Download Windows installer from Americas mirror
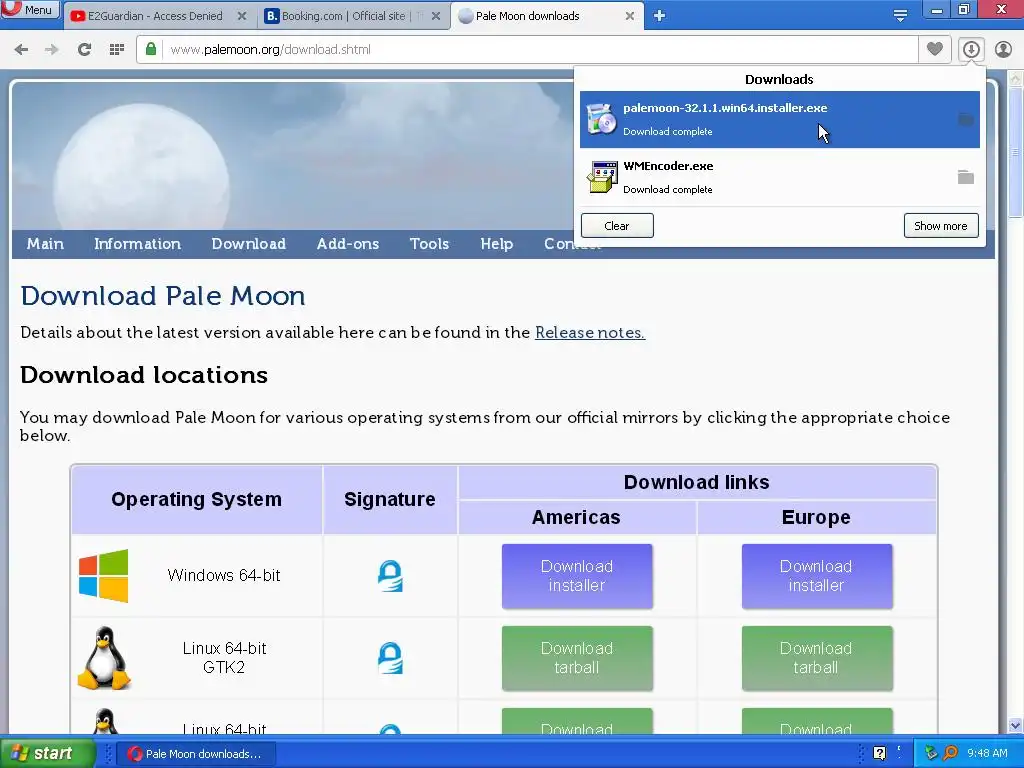Viewport: 1024px width, 768px height. click(577, 576)
